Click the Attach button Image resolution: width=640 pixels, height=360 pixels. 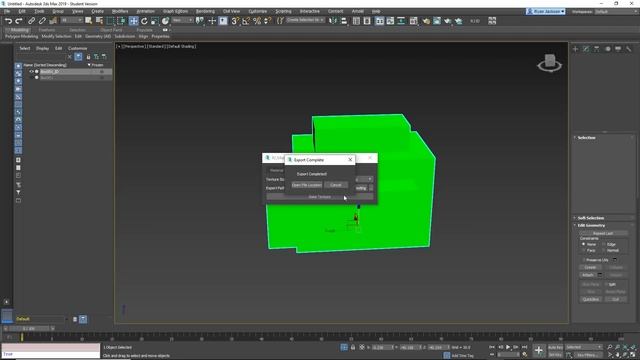point(588,275)
